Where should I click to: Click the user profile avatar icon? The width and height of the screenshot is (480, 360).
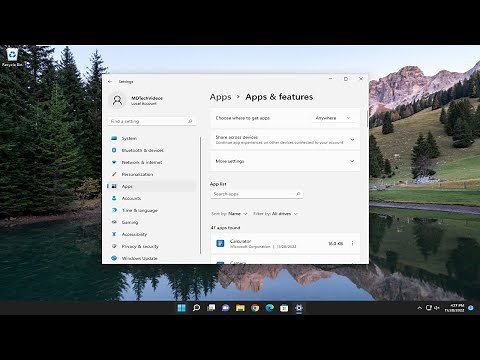coord(117,100)
